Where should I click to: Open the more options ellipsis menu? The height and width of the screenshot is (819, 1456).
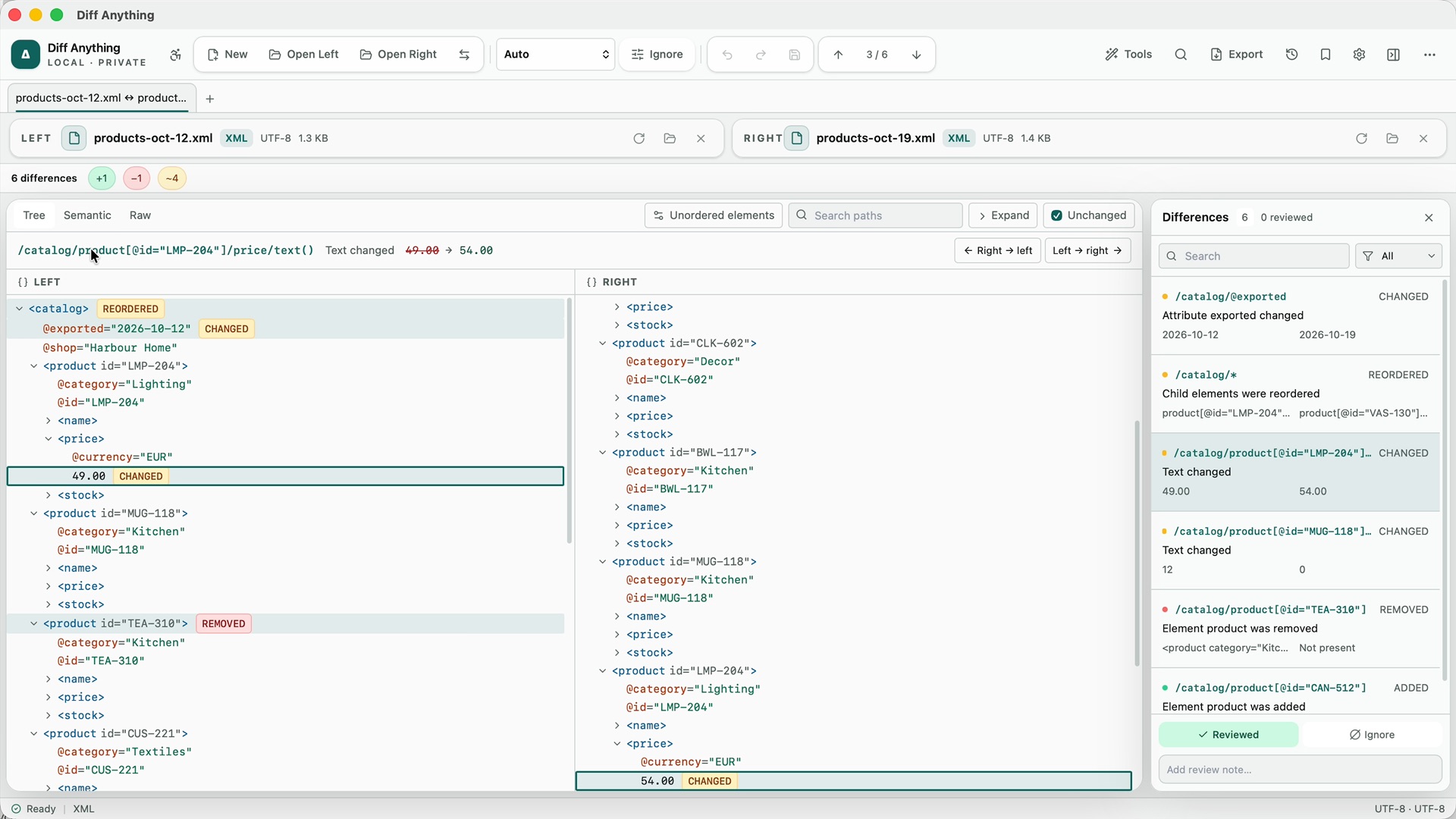pyautogui.click(x=1429, y=55)
